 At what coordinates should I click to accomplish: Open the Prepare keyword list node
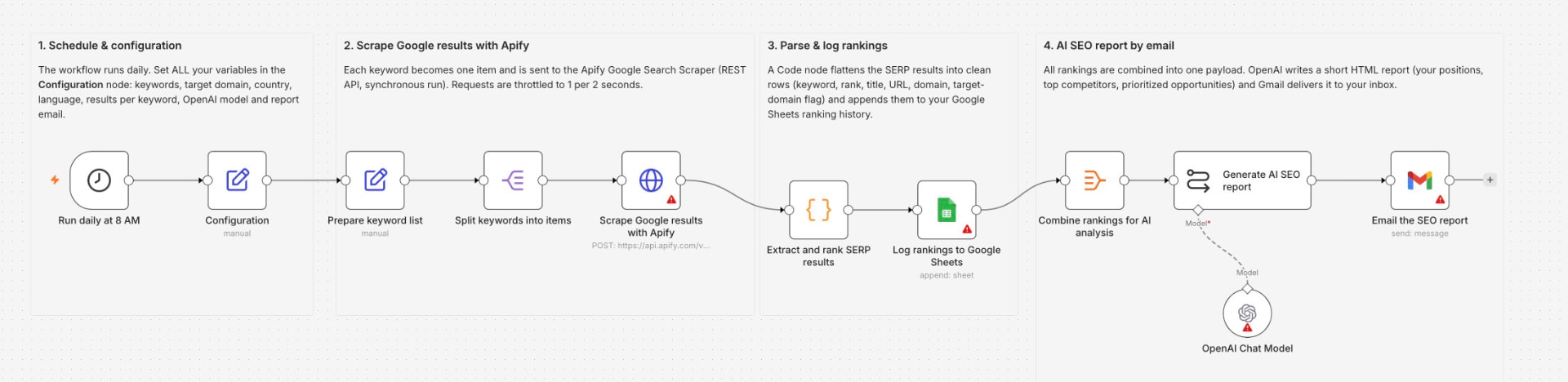tap(375, 180)
